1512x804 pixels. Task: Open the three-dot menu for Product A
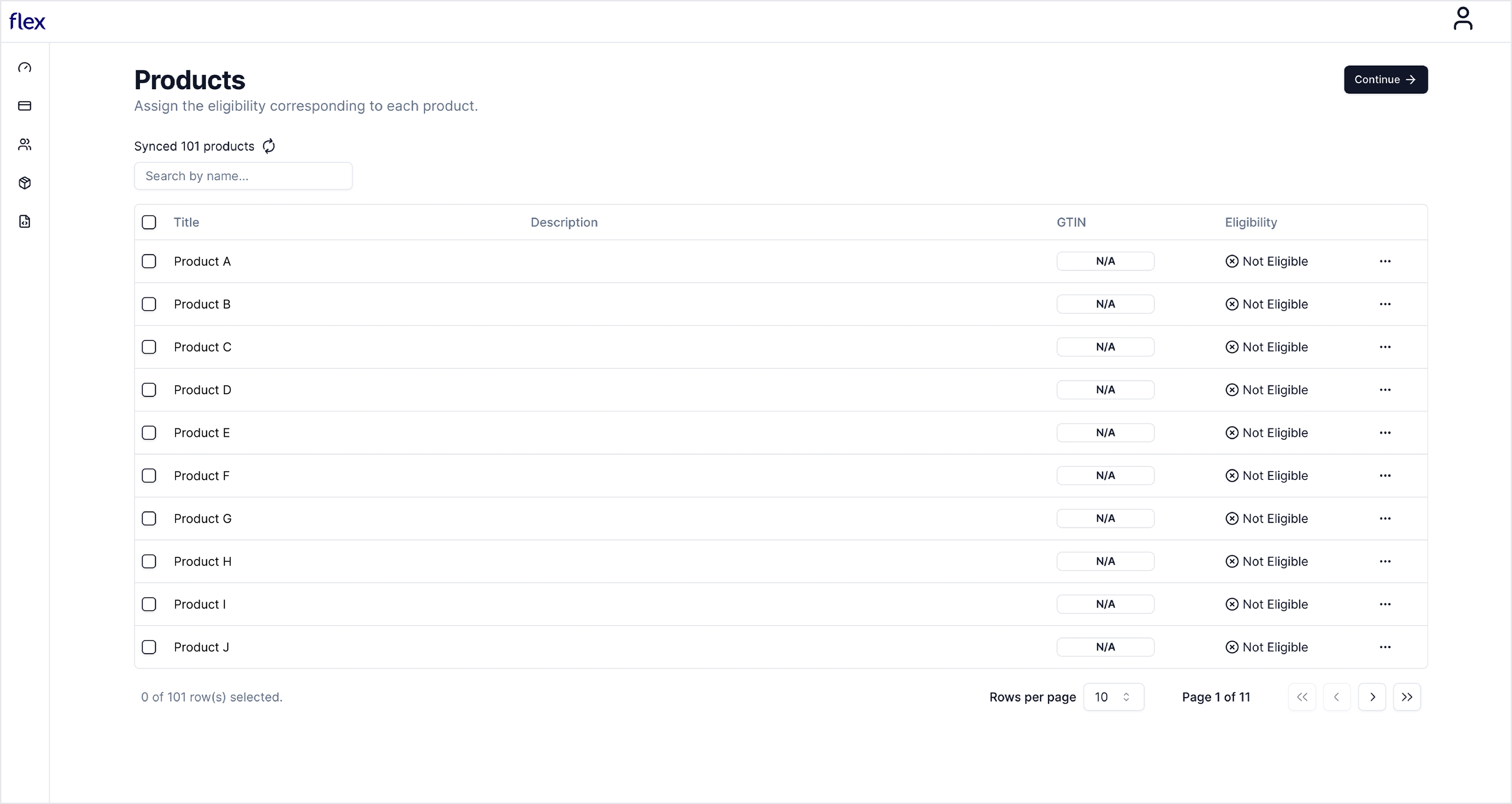pyautogui.click(x=1385, y=261)
